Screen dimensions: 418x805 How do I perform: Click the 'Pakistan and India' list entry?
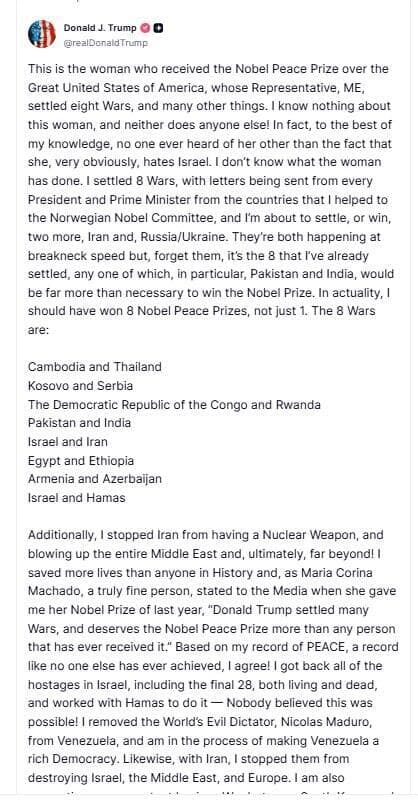point(80,423)
